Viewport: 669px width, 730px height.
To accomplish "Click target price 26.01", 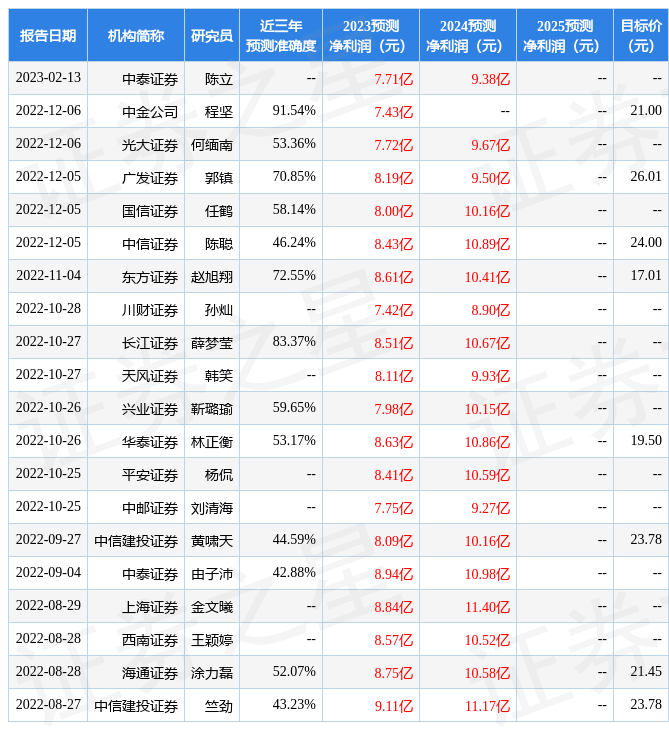I will coord(646,176).
